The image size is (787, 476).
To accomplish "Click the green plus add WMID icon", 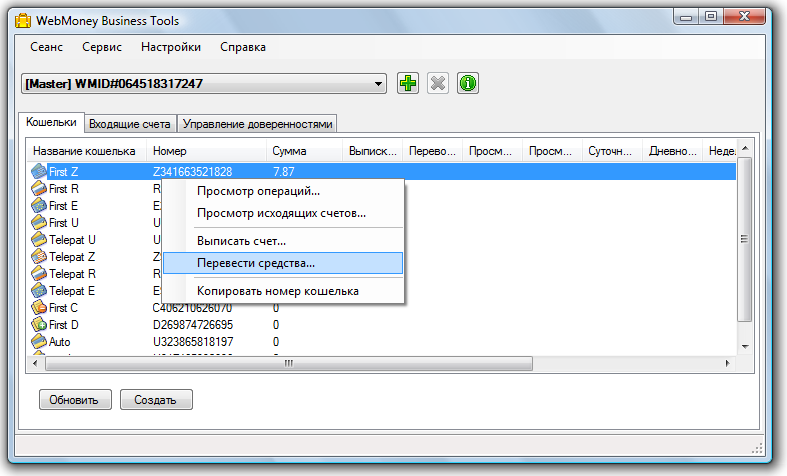I will tap(408, 83).
